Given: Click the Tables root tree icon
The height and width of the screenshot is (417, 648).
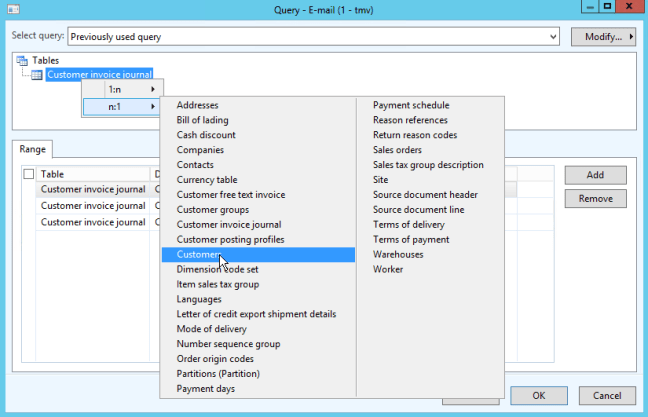Looking at the screenshot, I should tap(22, 61).
